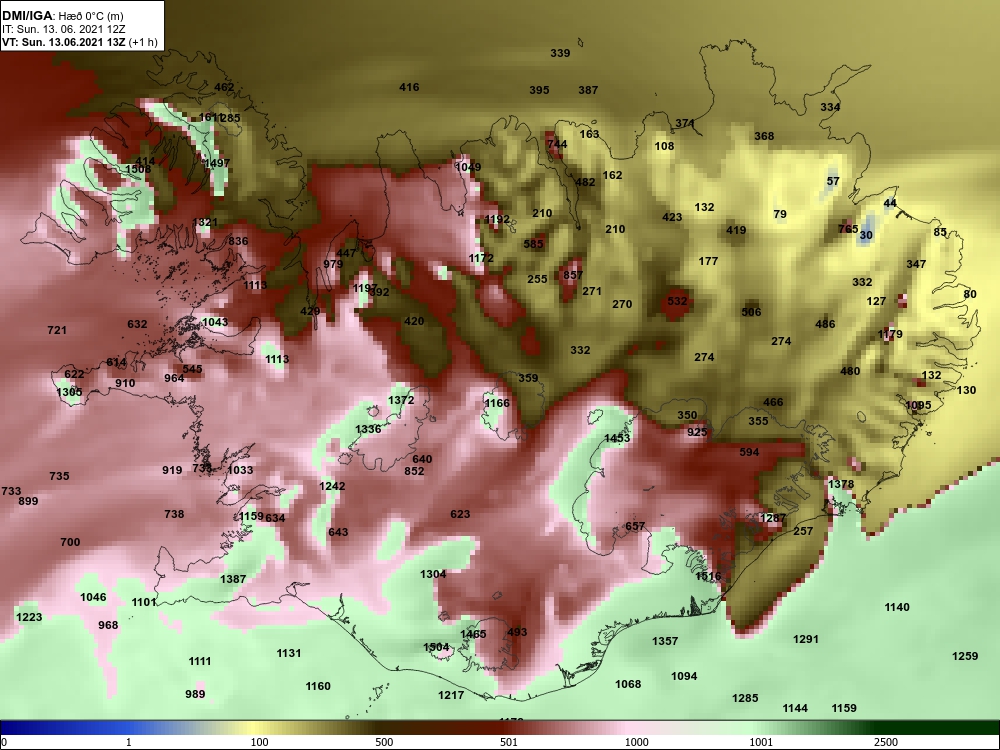The image size is (1000, 750).
Task: Select the 'VT: Sun. 13.06.2021 13Z (+1 h)' line
Action: (x=80, y=42)
